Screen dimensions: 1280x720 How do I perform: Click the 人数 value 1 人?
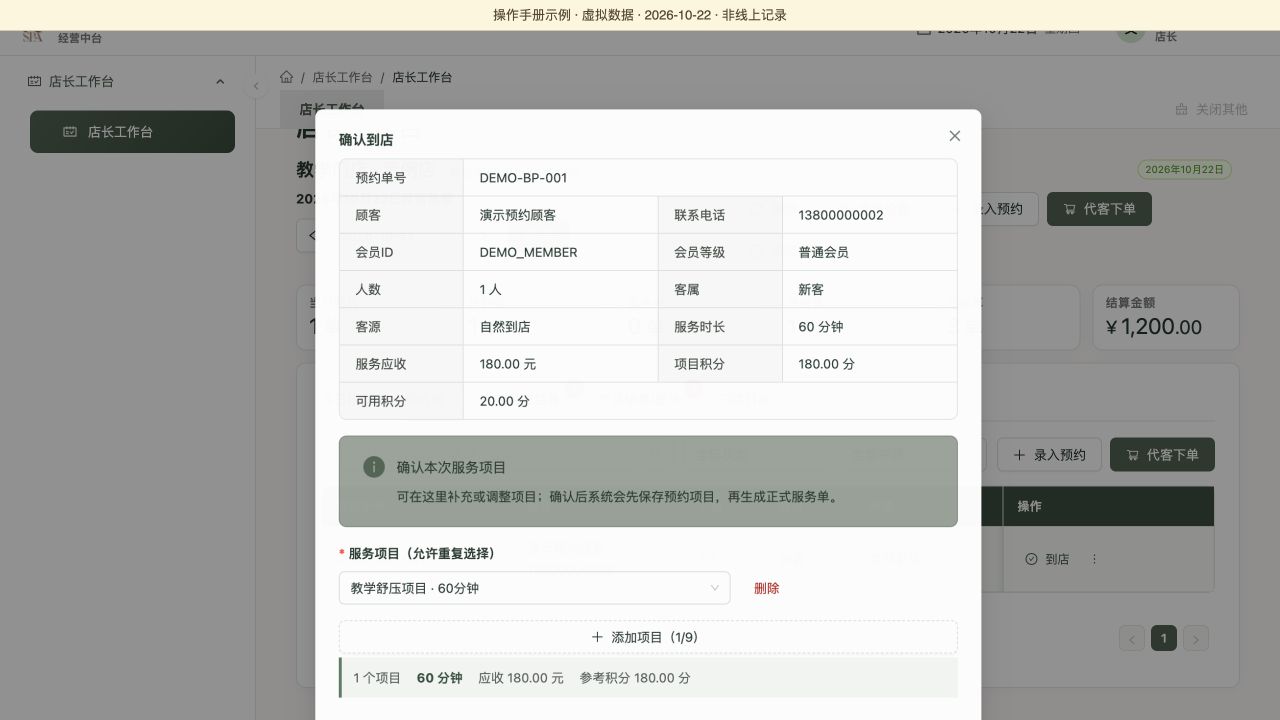coord(490,289)
